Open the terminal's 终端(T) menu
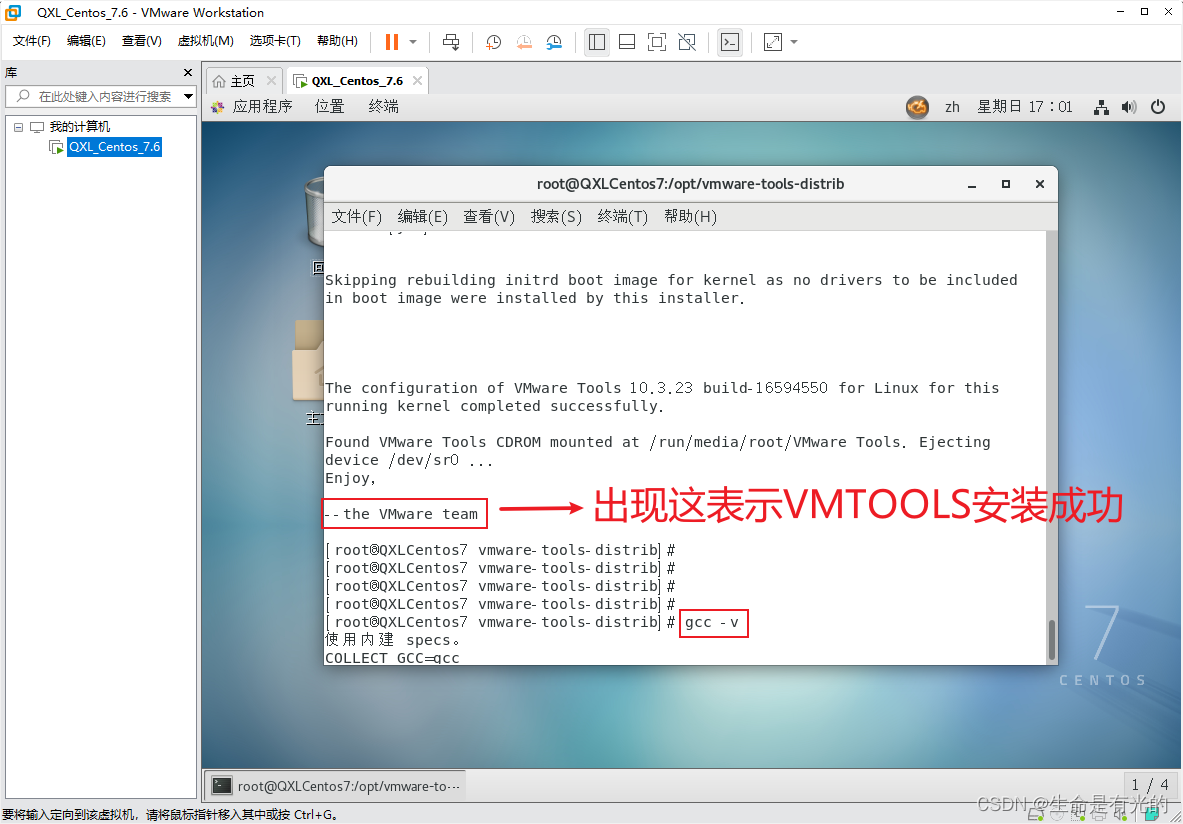The image size is (1183, 824). point(622,217)
